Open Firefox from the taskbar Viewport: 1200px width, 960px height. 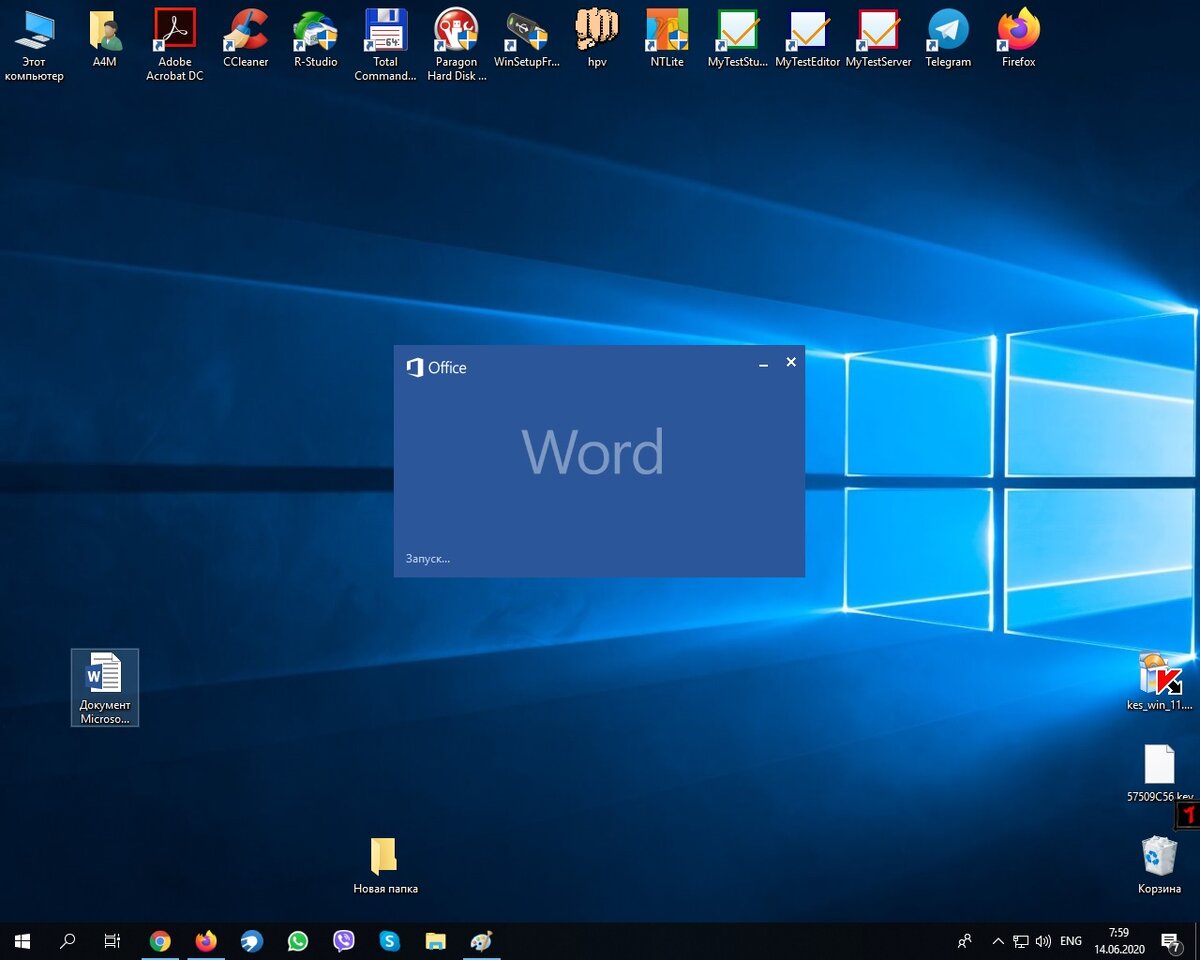(x=206, y=941)
